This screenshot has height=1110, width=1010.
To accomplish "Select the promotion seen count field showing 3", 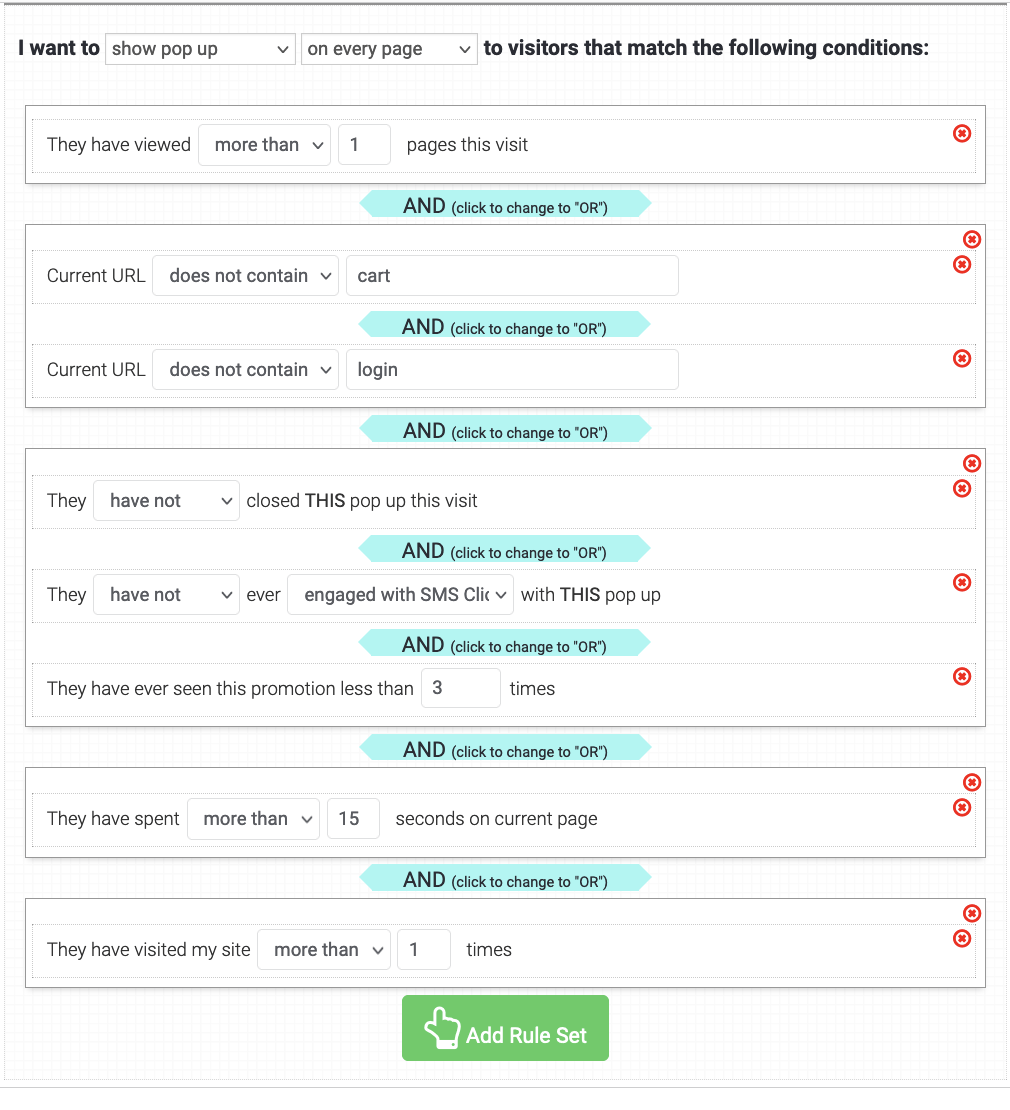I will click(x=461, y=687).
